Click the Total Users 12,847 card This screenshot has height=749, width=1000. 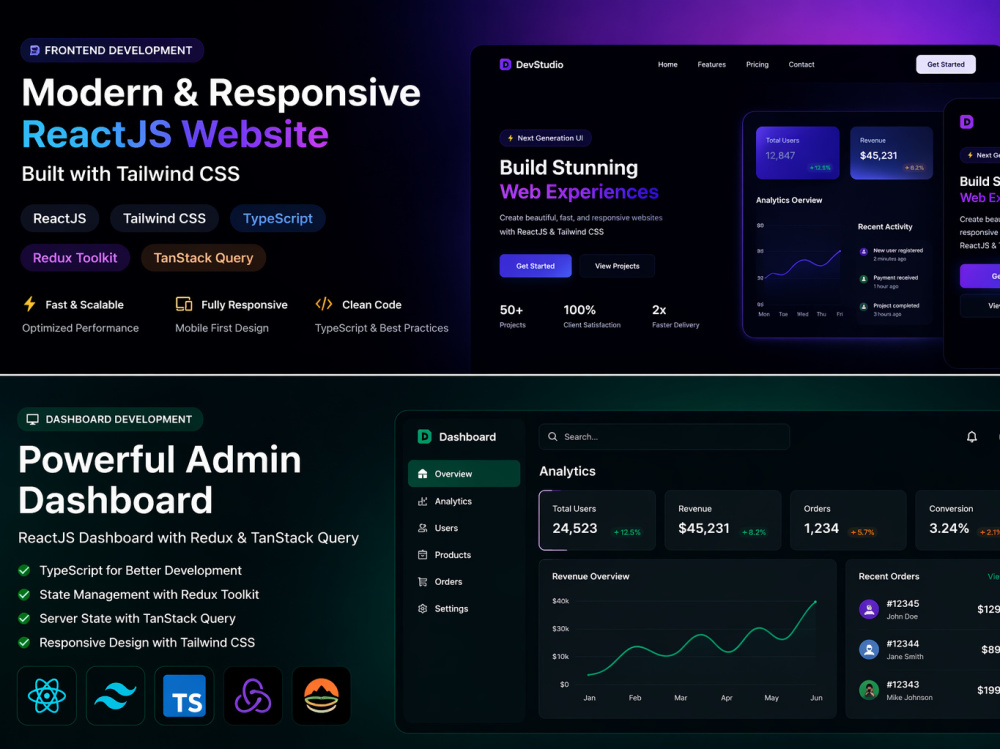(797, 153)
